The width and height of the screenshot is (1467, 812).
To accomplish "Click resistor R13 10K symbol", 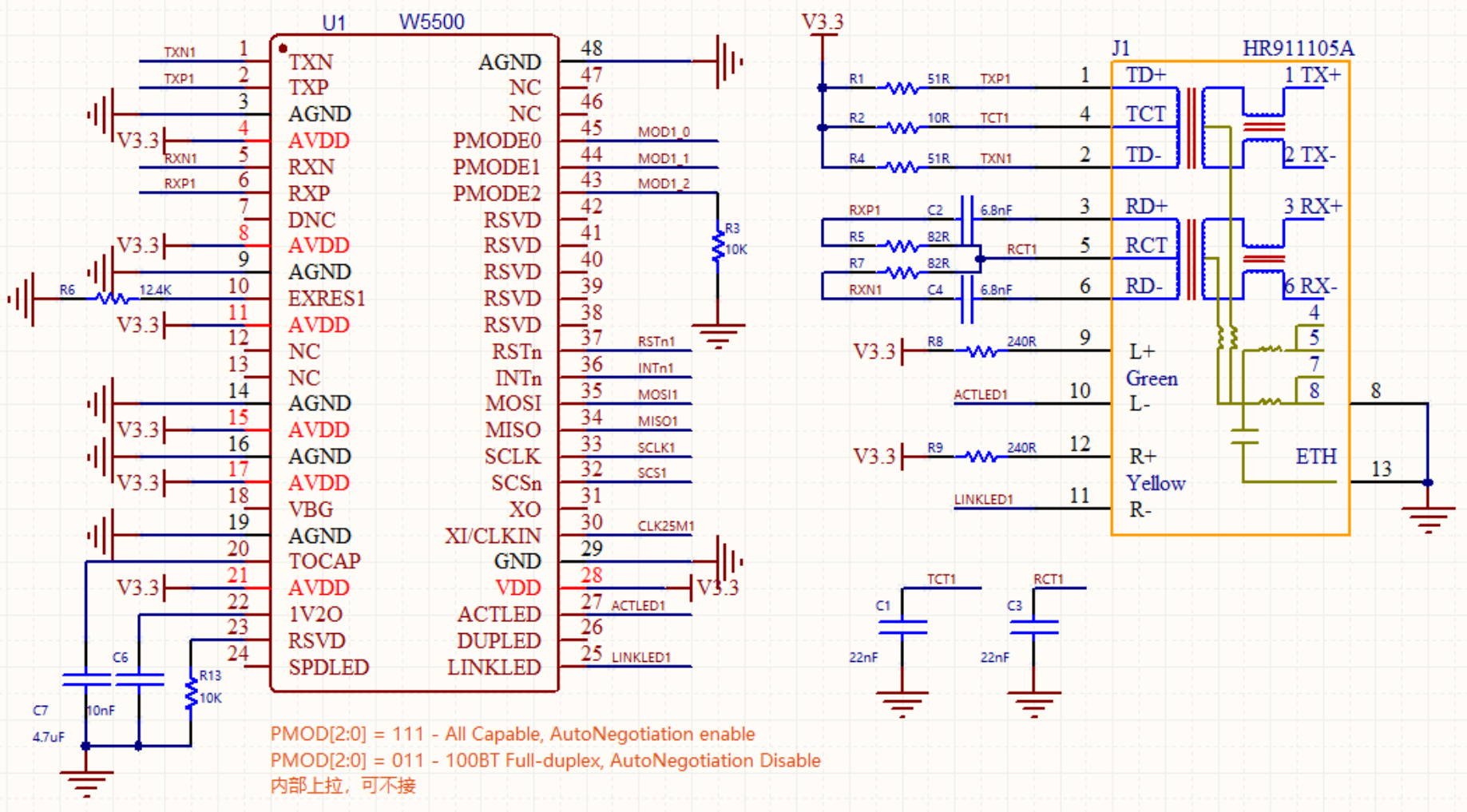I will pos(191,691).
